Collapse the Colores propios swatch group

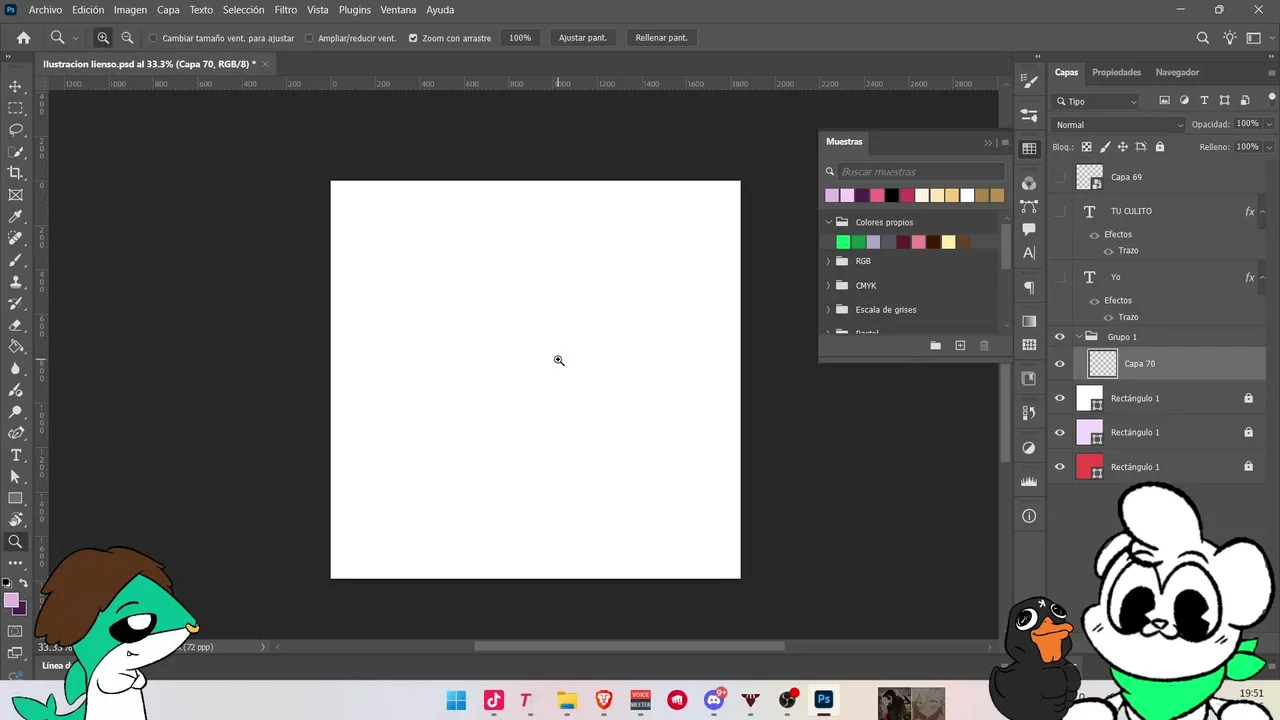828,222
